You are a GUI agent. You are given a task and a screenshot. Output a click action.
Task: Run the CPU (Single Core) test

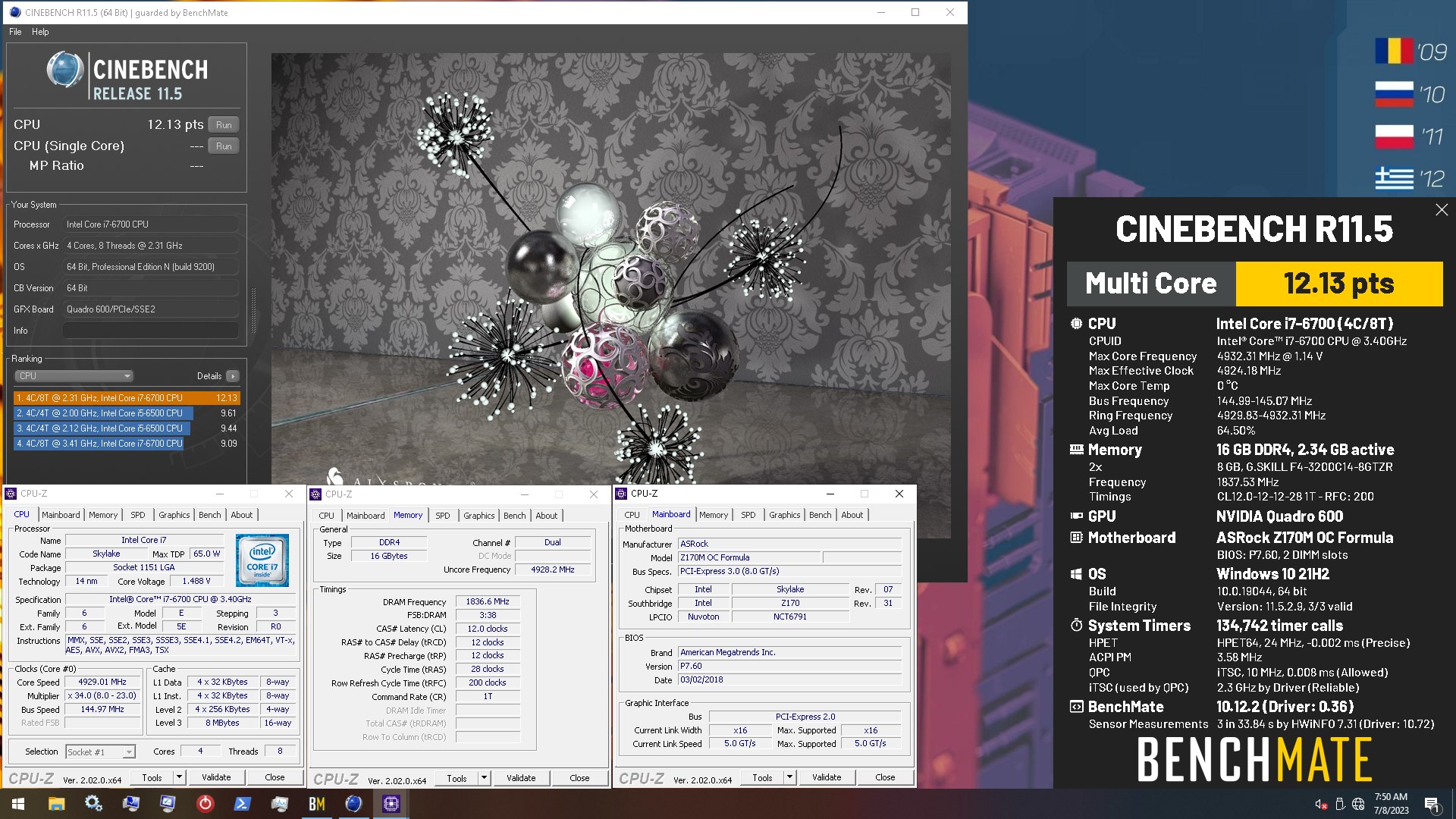pos(224,146)
